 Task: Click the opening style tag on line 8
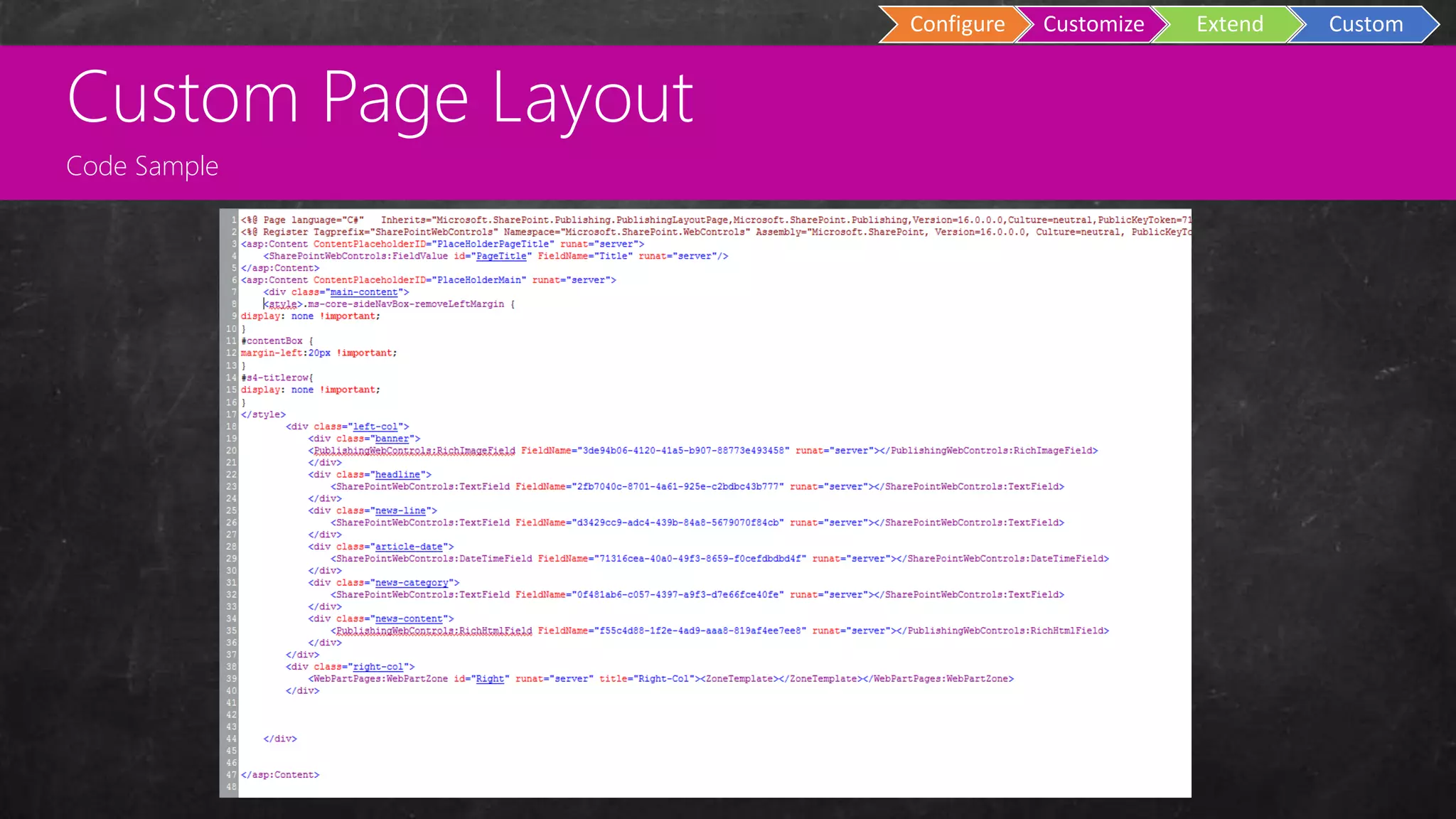coord(283,304)
